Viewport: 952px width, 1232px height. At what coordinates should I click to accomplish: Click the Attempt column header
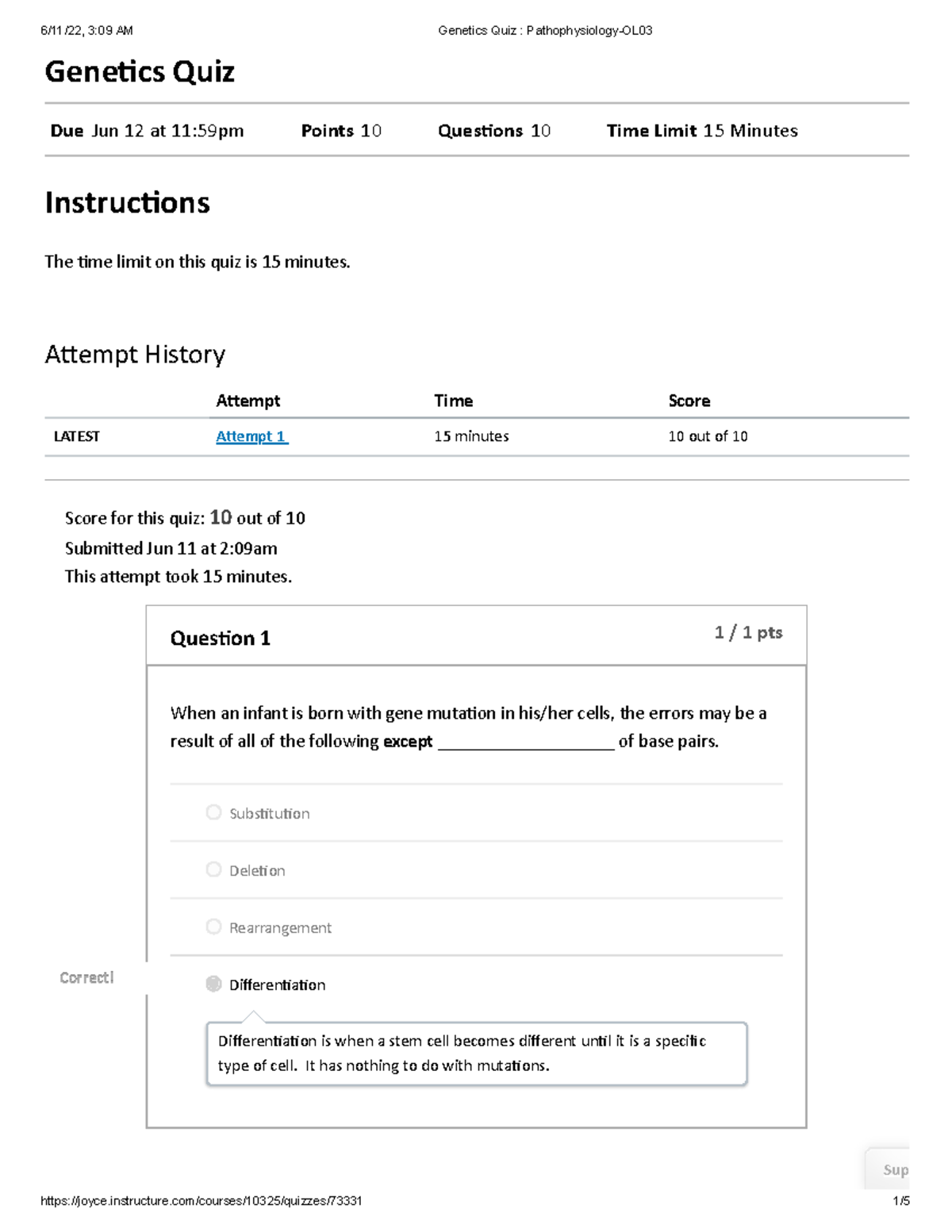point(248,401)
